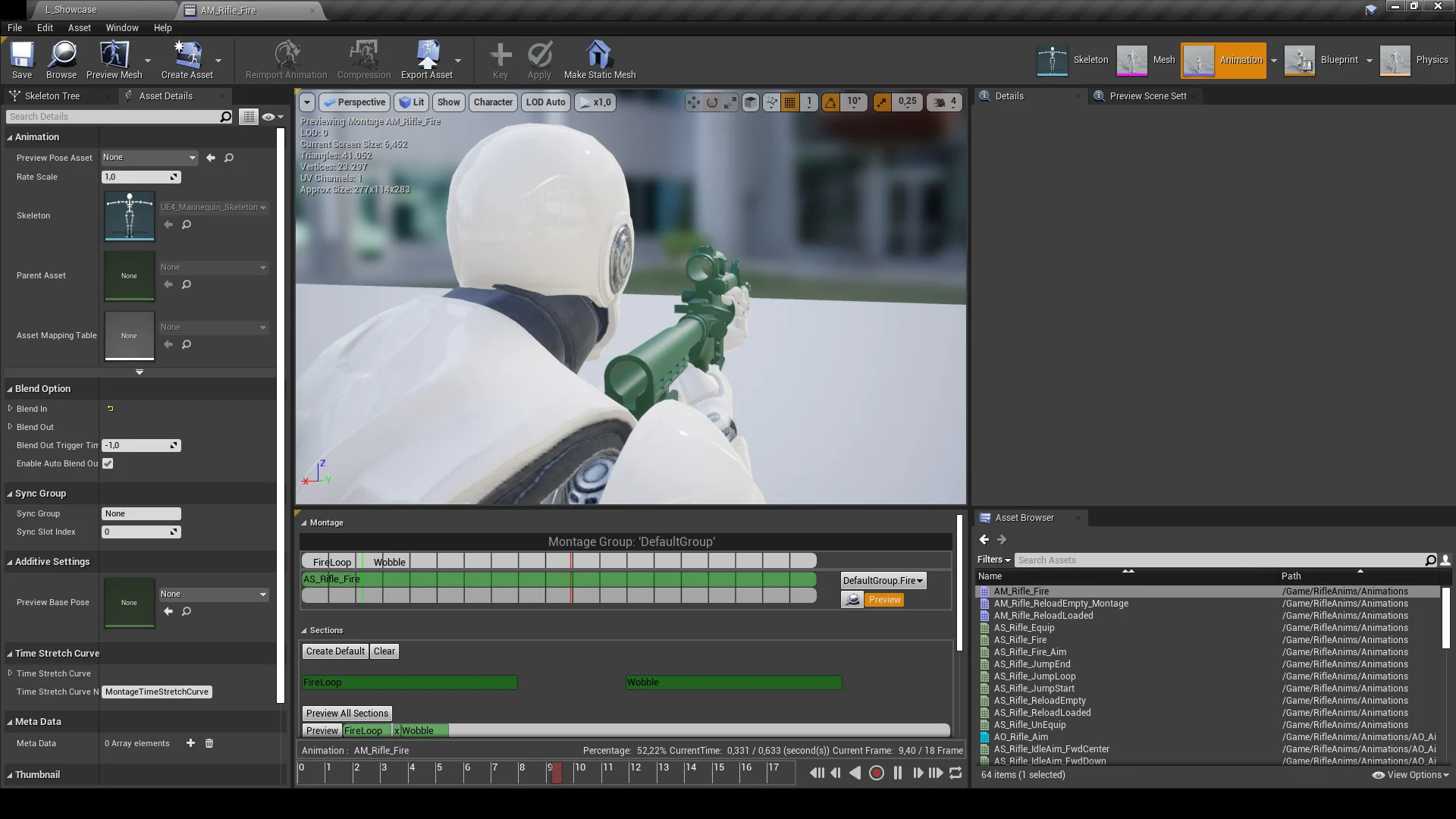Click Preview All Sections
1456x819 pixels.
click(x=347, y=713)
